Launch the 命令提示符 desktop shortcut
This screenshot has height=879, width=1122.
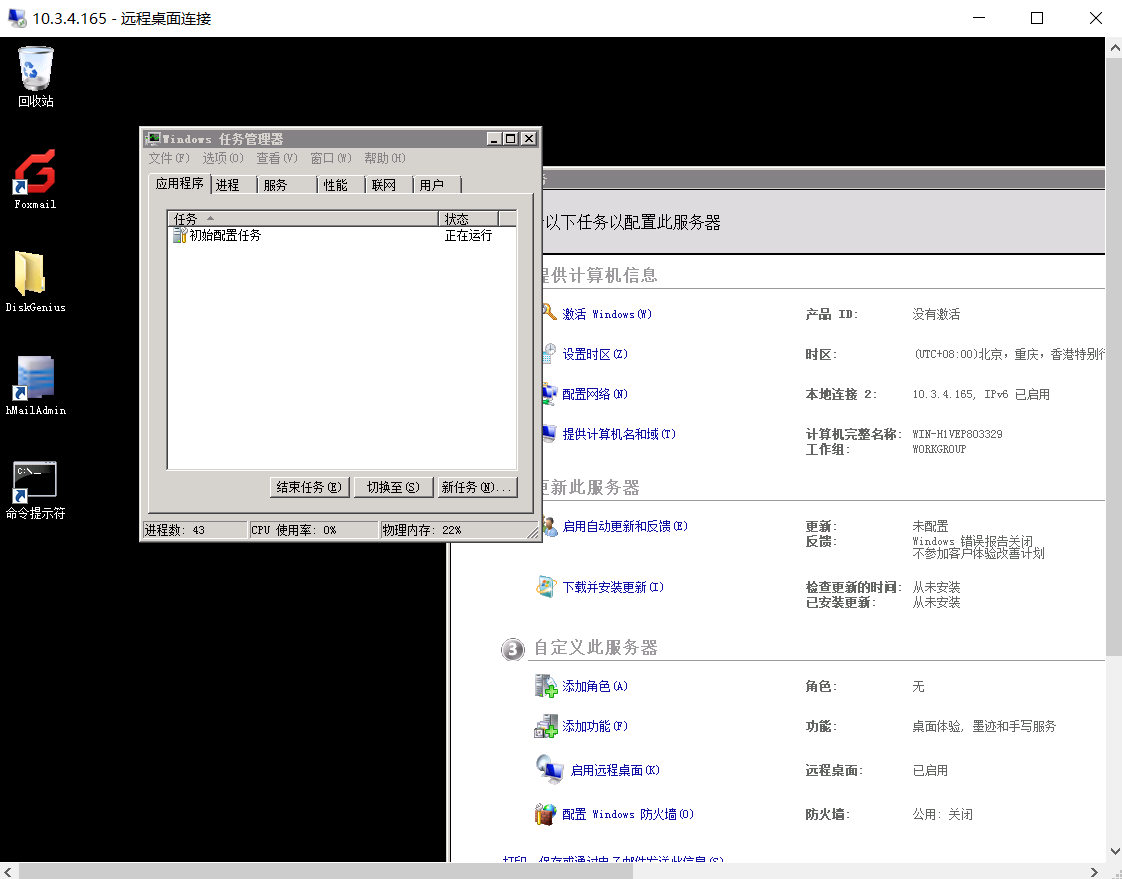point(35,481)
